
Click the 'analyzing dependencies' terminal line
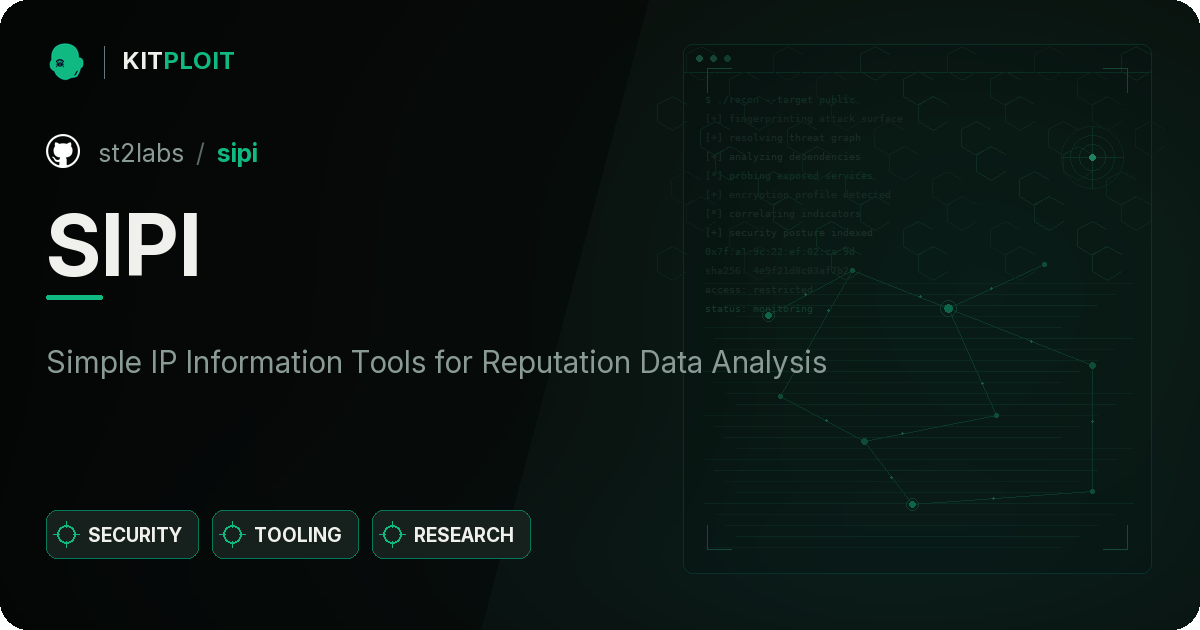(x=782, y=157)
